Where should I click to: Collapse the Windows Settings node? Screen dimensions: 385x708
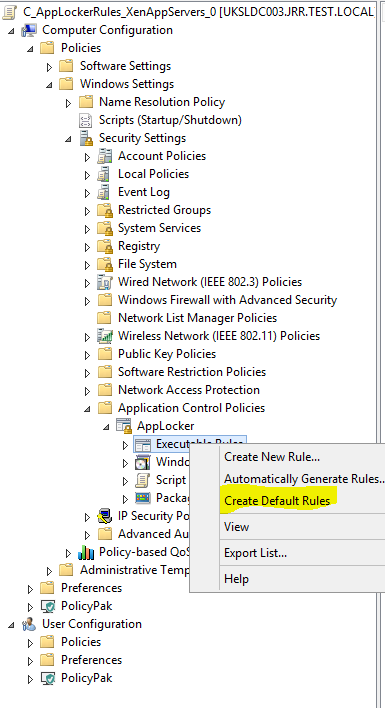click(50, 85)
